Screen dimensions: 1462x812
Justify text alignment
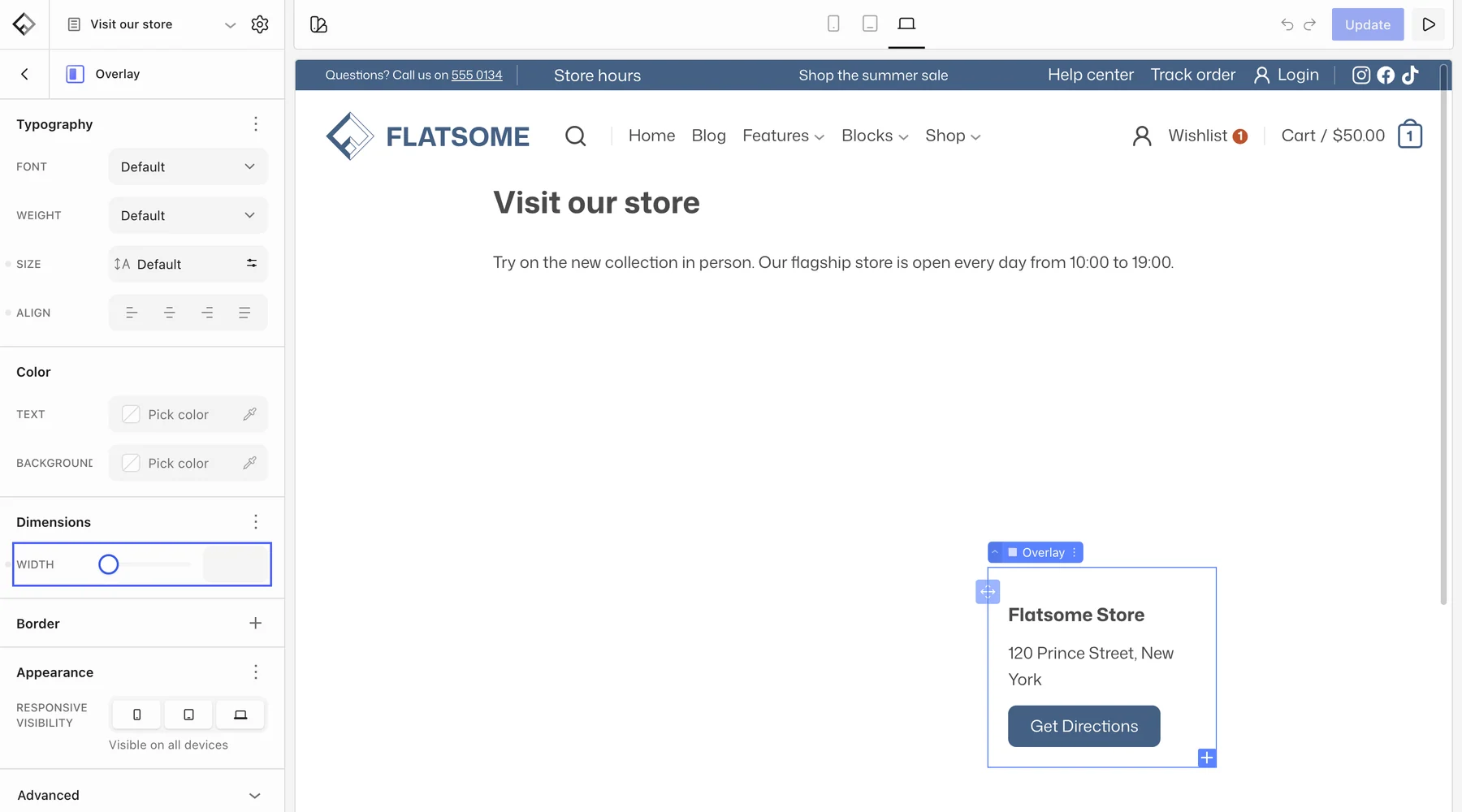coord(244,313)
